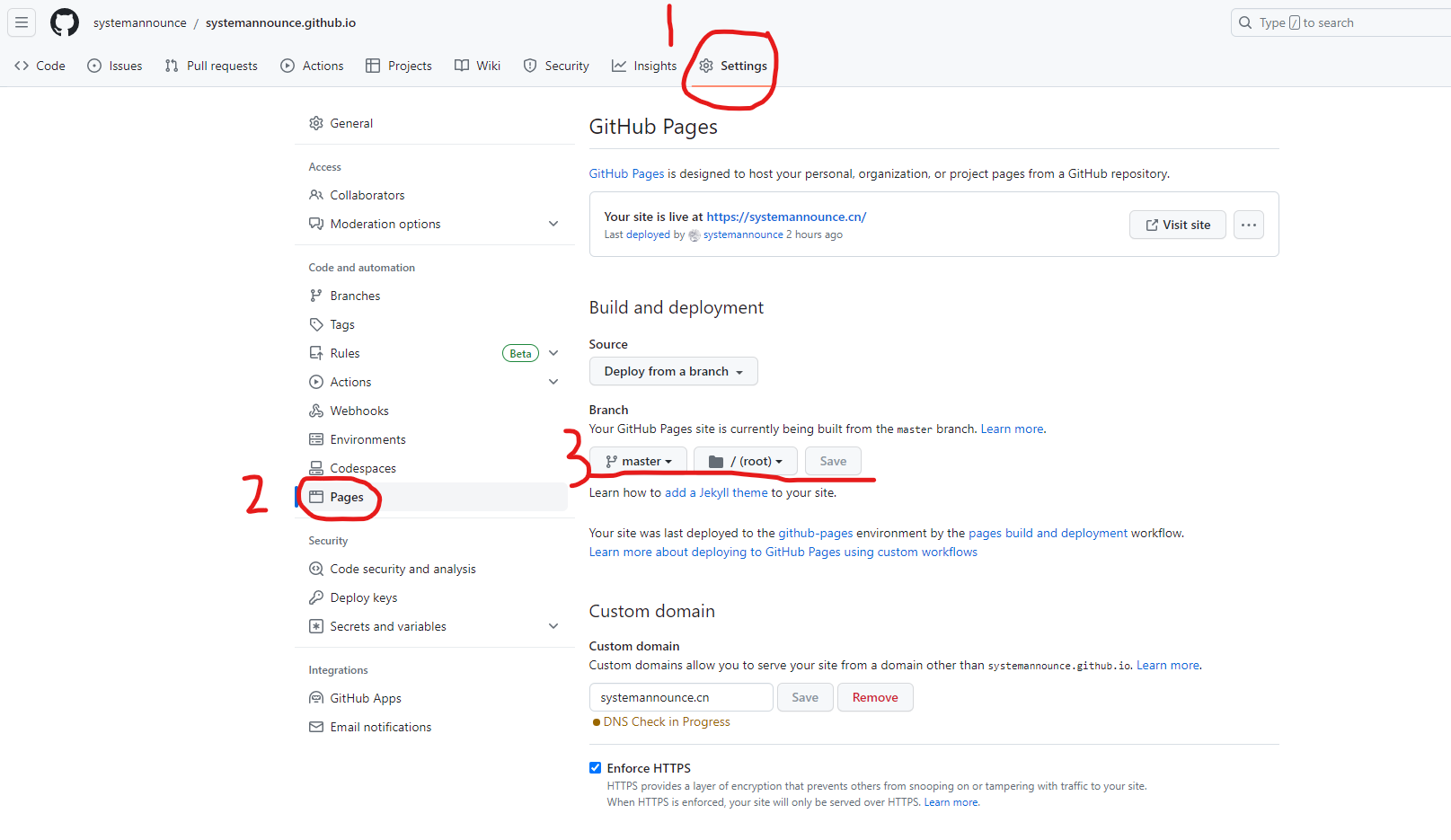
Task: Click the GitHub octocat logo
Action: (65, 22)
